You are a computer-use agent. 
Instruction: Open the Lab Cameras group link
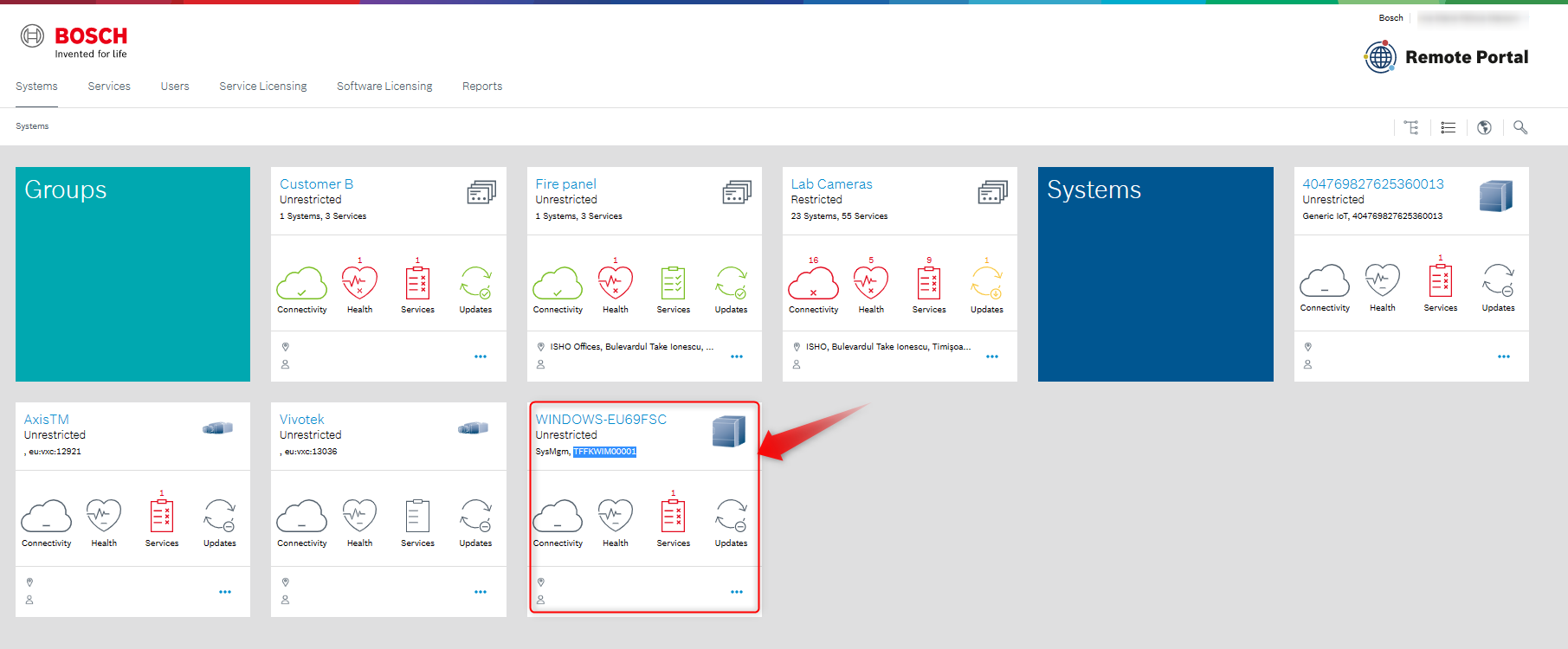pyautogui.click(x=831, y=184)
